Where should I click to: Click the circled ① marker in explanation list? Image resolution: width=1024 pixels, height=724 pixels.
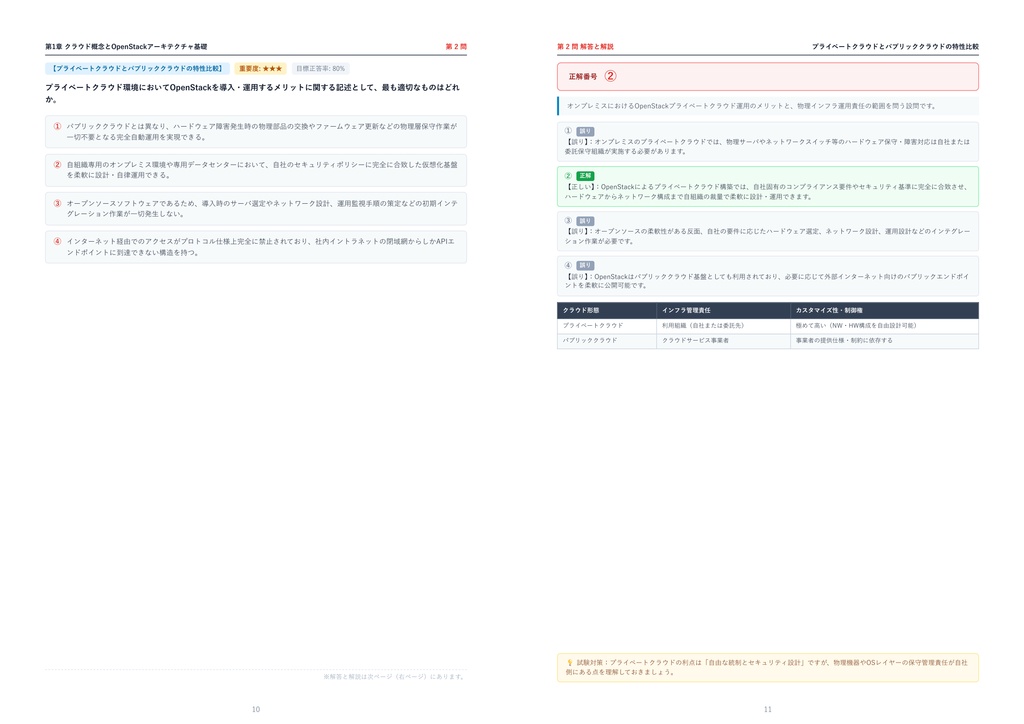568,131
